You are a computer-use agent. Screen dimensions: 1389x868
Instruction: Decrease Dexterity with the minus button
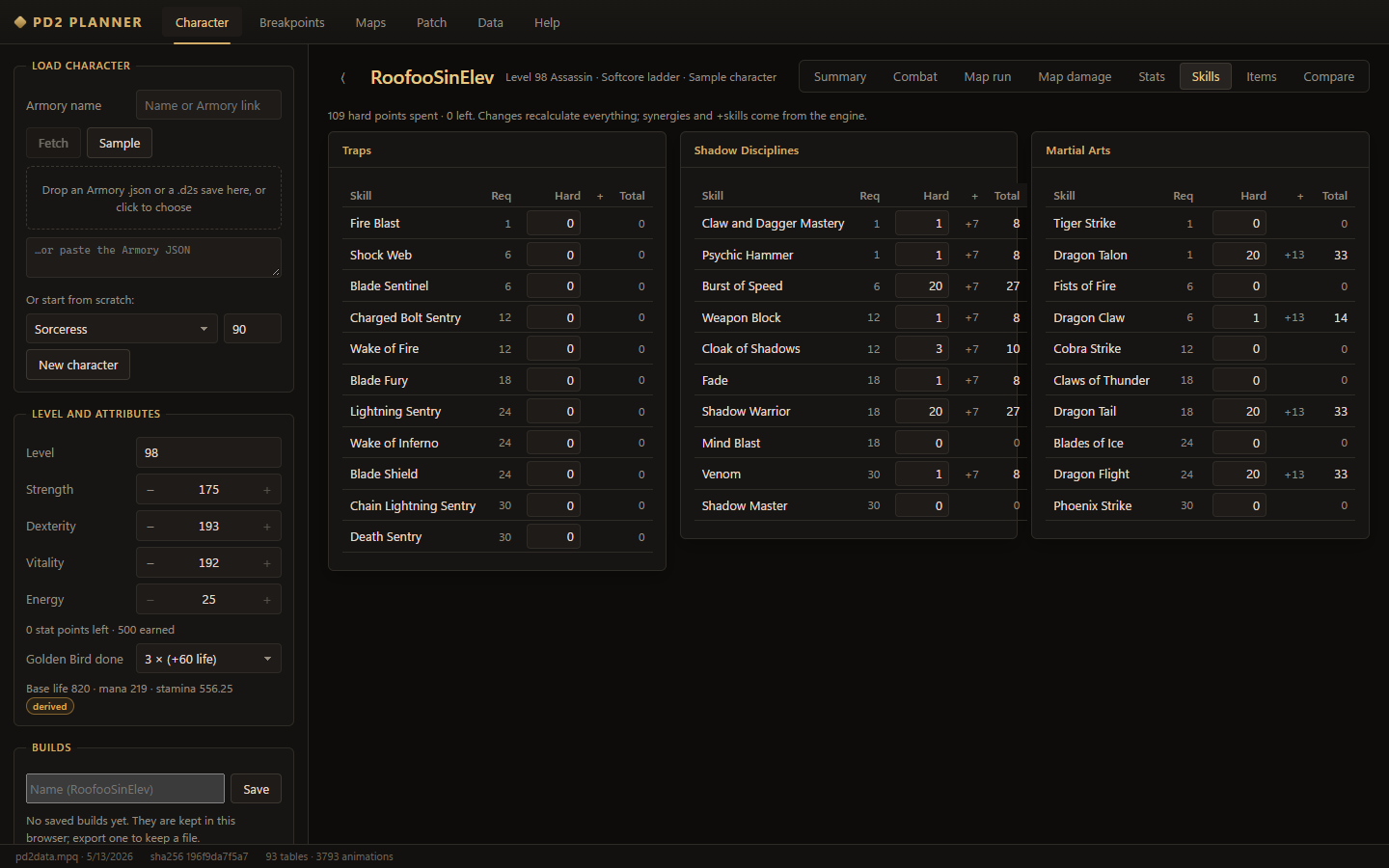[x=150, y=527]
